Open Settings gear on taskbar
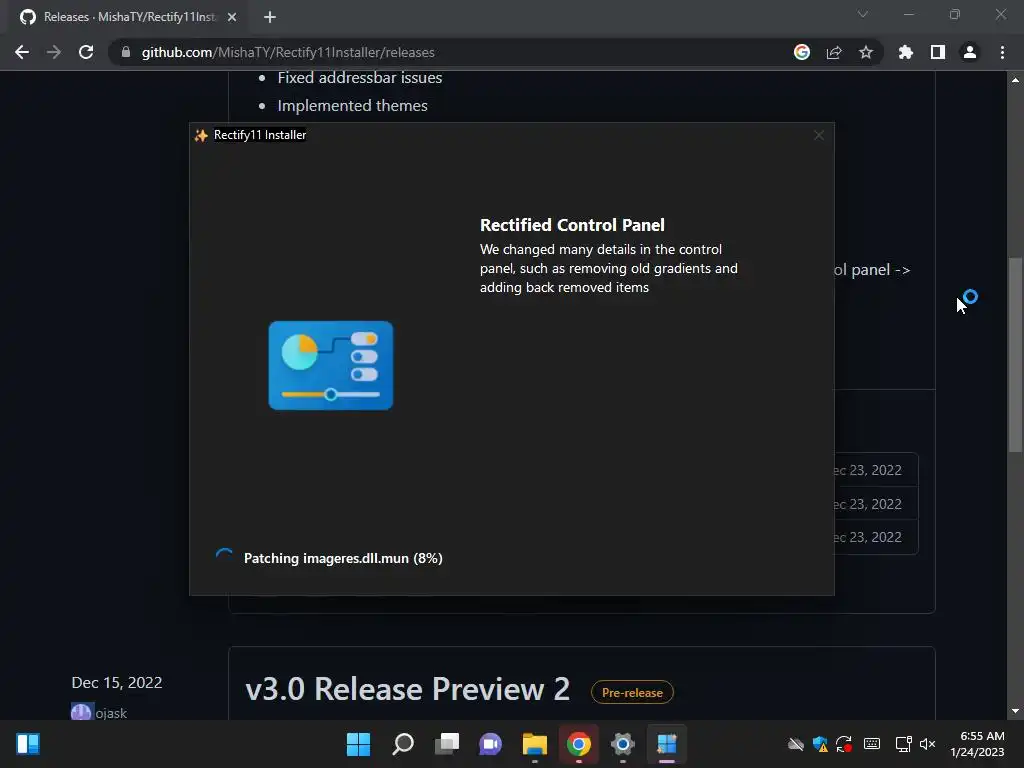1024x768 pixels. 622,744
